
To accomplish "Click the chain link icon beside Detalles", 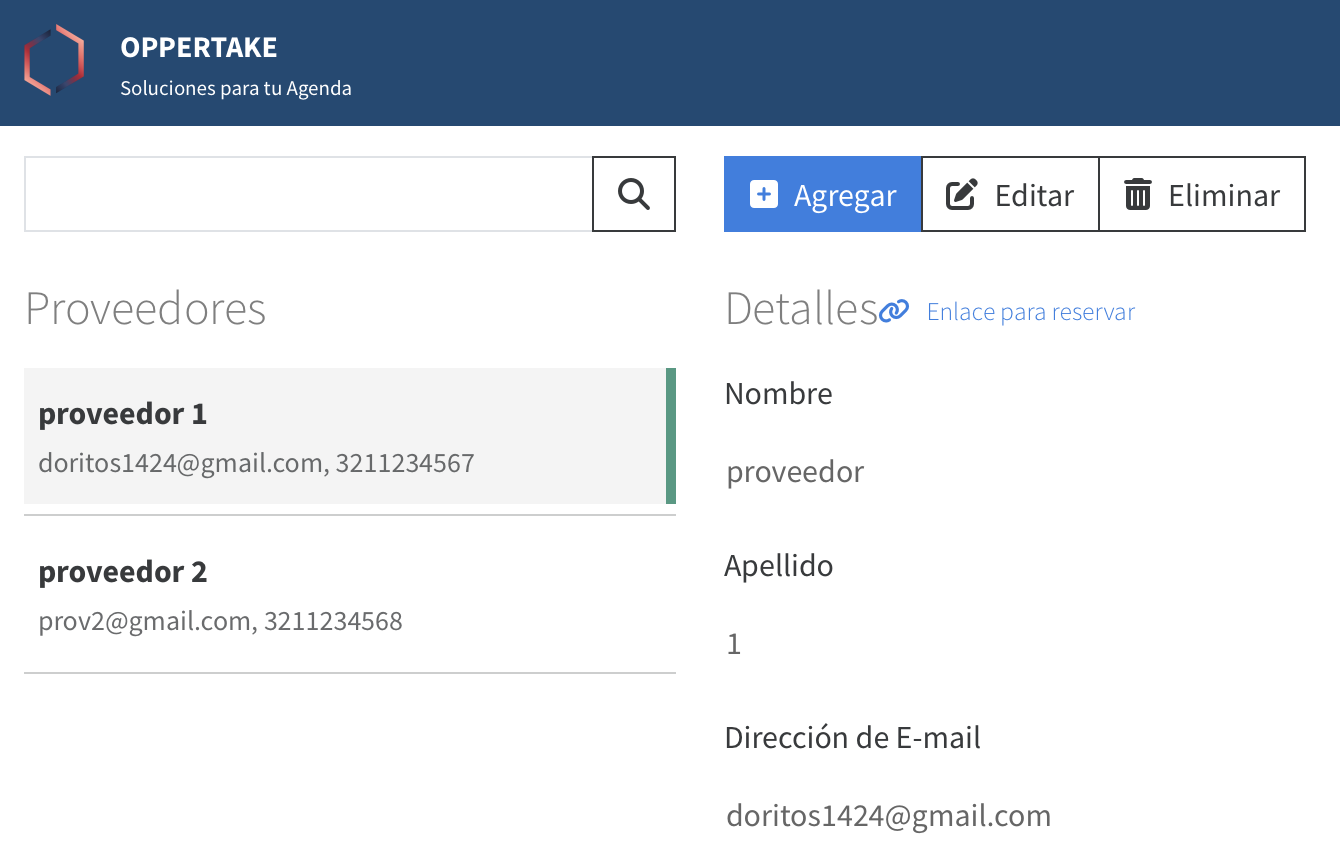I will 894,312.
